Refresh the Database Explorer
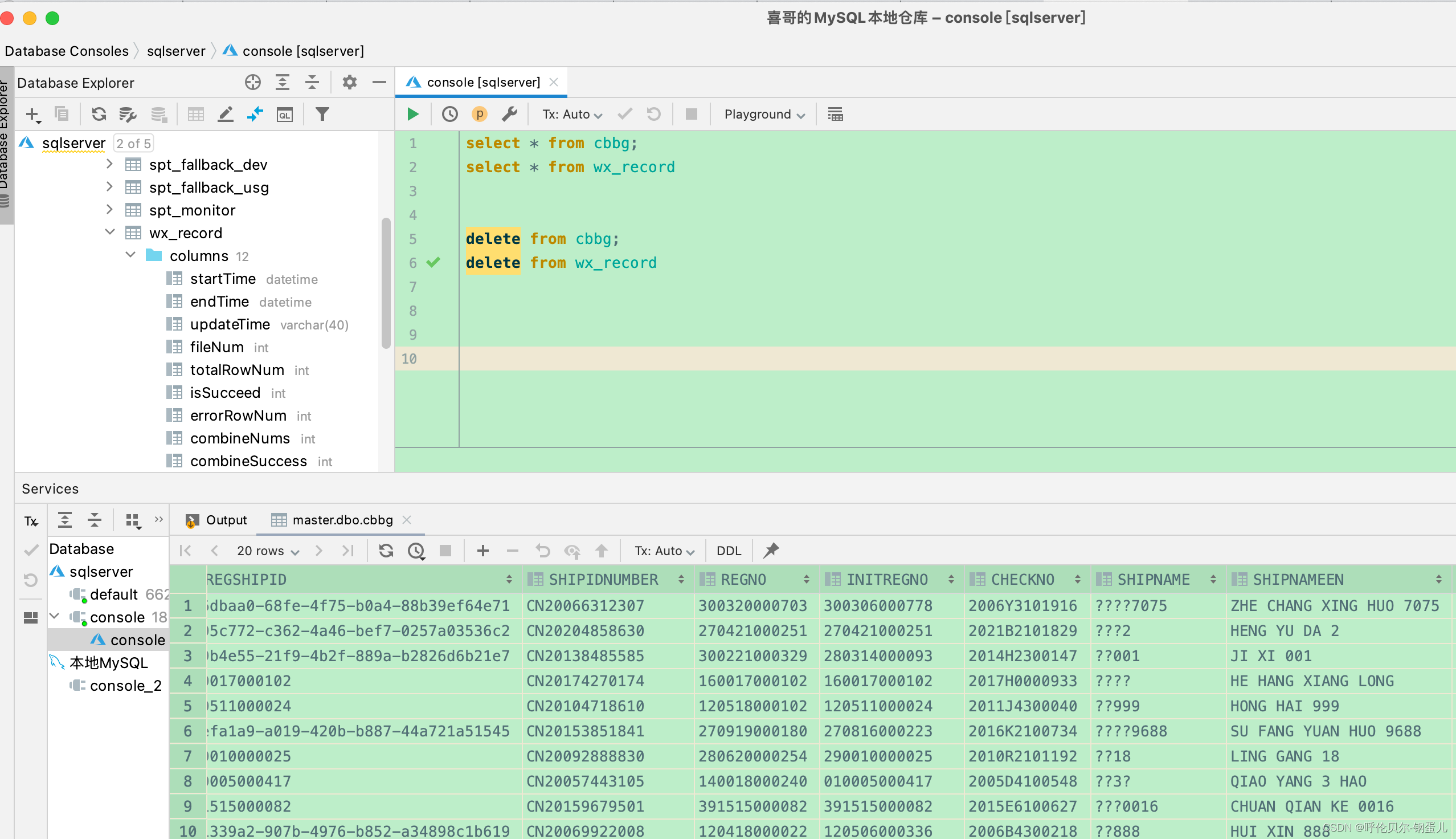The image size is (1456, 839). click(x=99, y=114)
